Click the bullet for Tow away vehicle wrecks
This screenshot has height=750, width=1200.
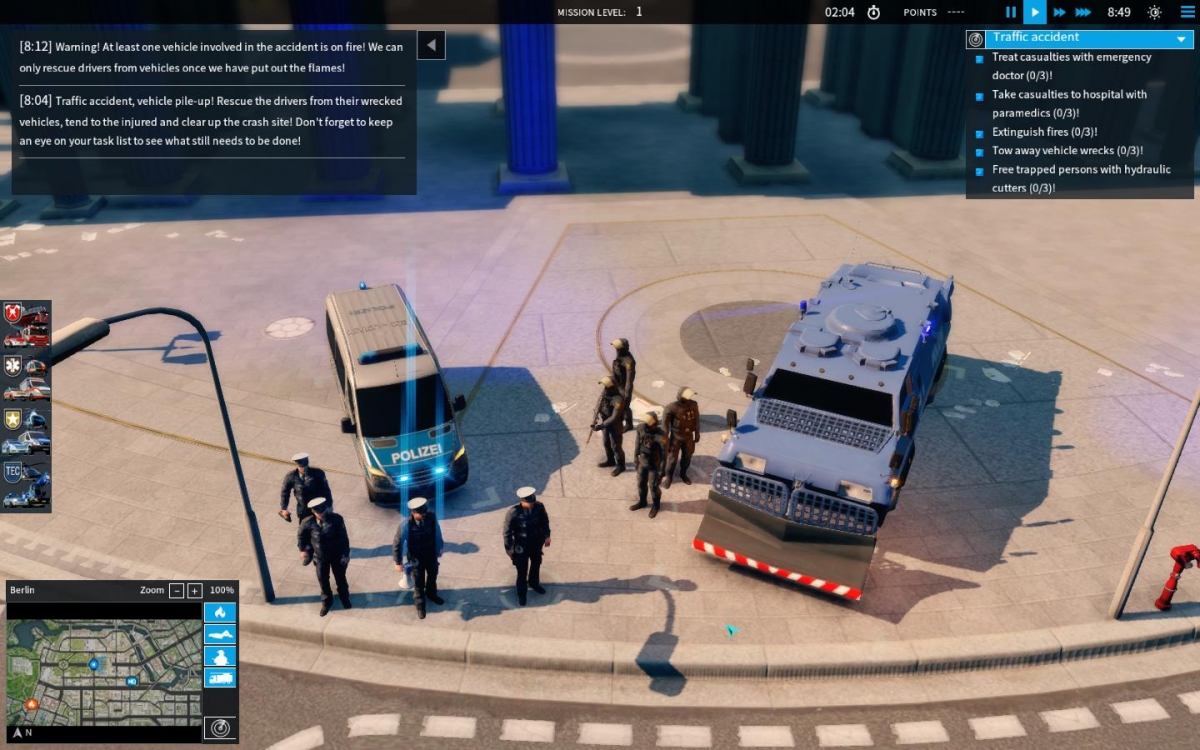(980, 152)
